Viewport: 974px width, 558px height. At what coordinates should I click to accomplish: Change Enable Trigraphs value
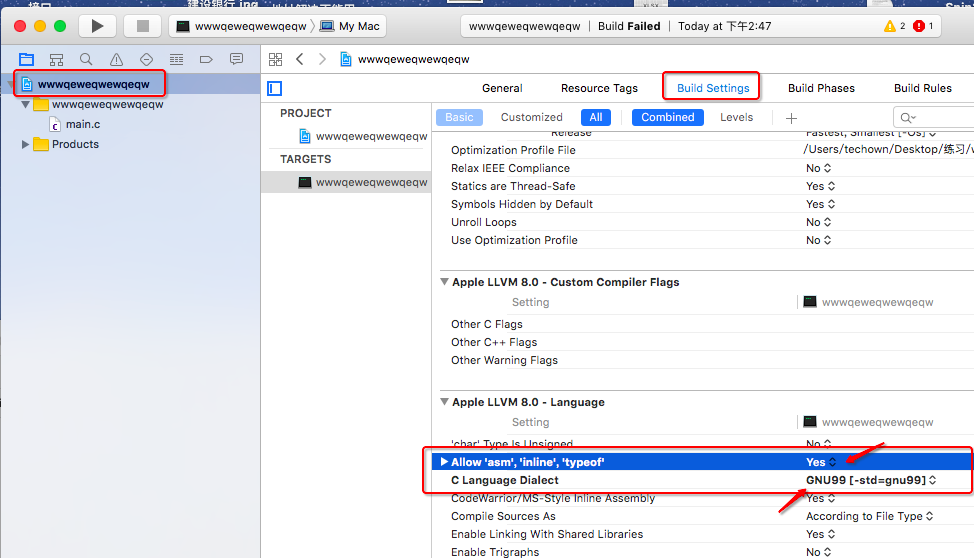pos(819,552)
